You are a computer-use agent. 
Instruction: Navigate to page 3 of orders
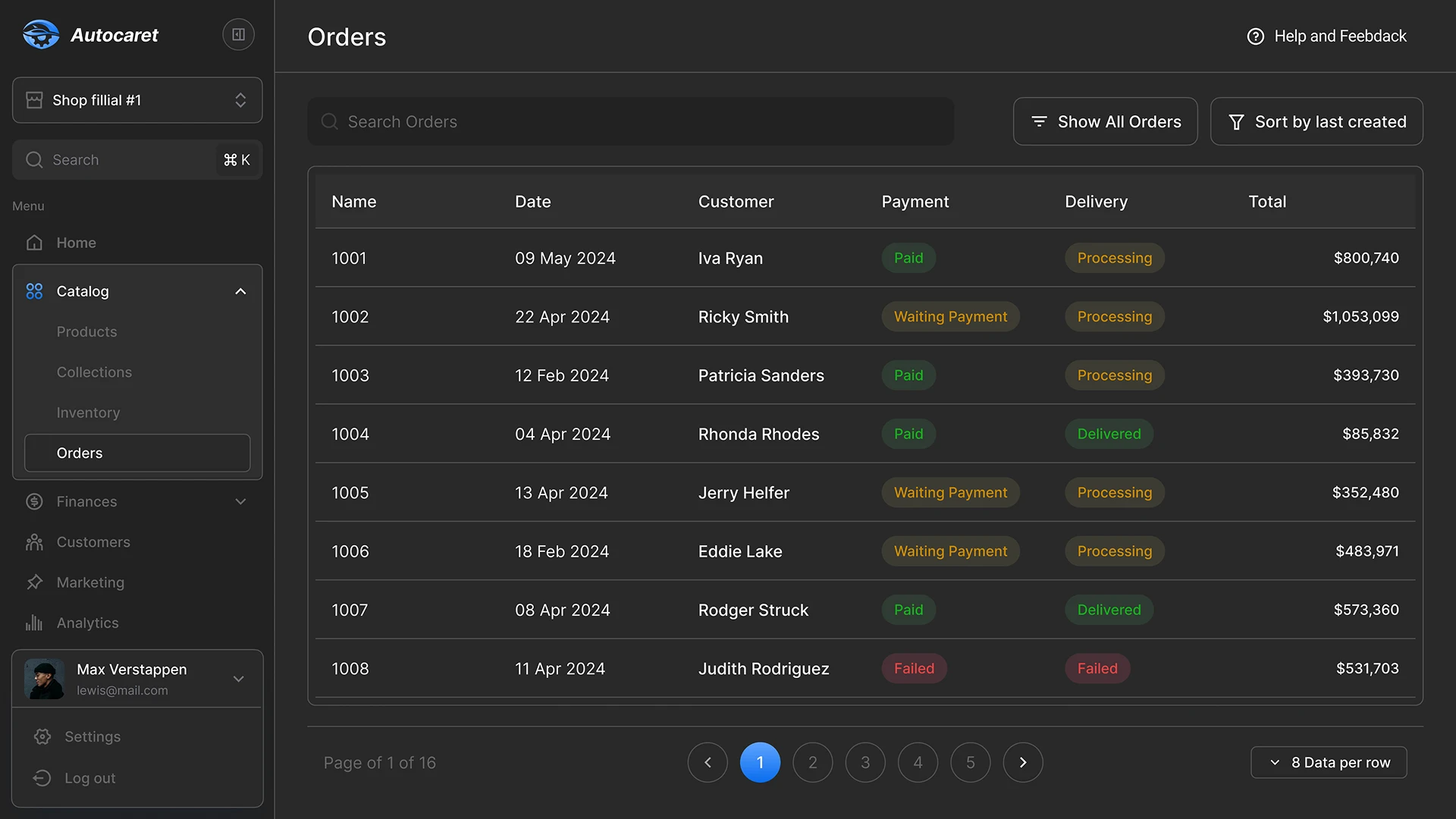coord(864,762)
